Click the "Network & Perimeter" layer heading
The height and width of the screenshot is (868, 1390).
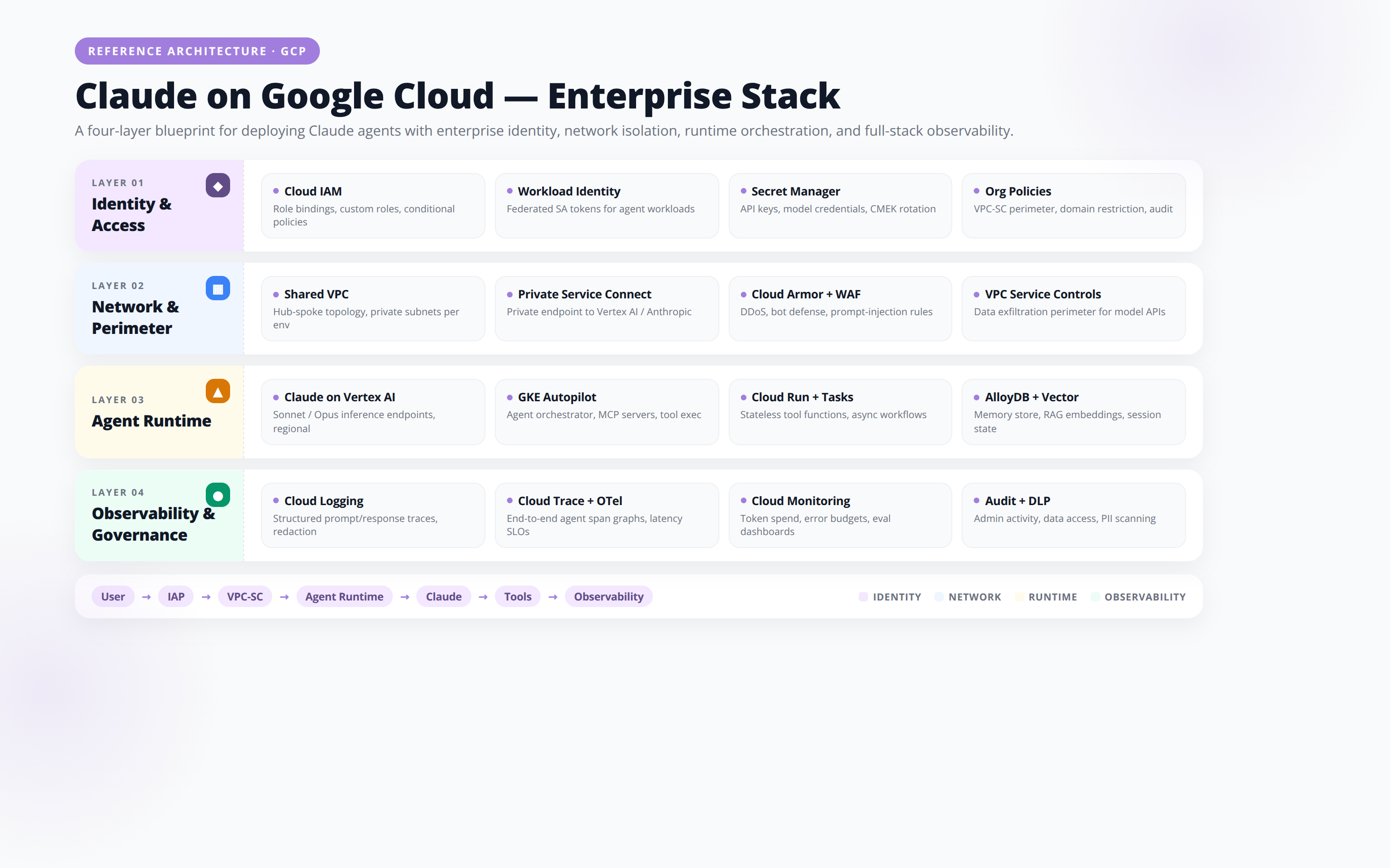tap(135, 318)
